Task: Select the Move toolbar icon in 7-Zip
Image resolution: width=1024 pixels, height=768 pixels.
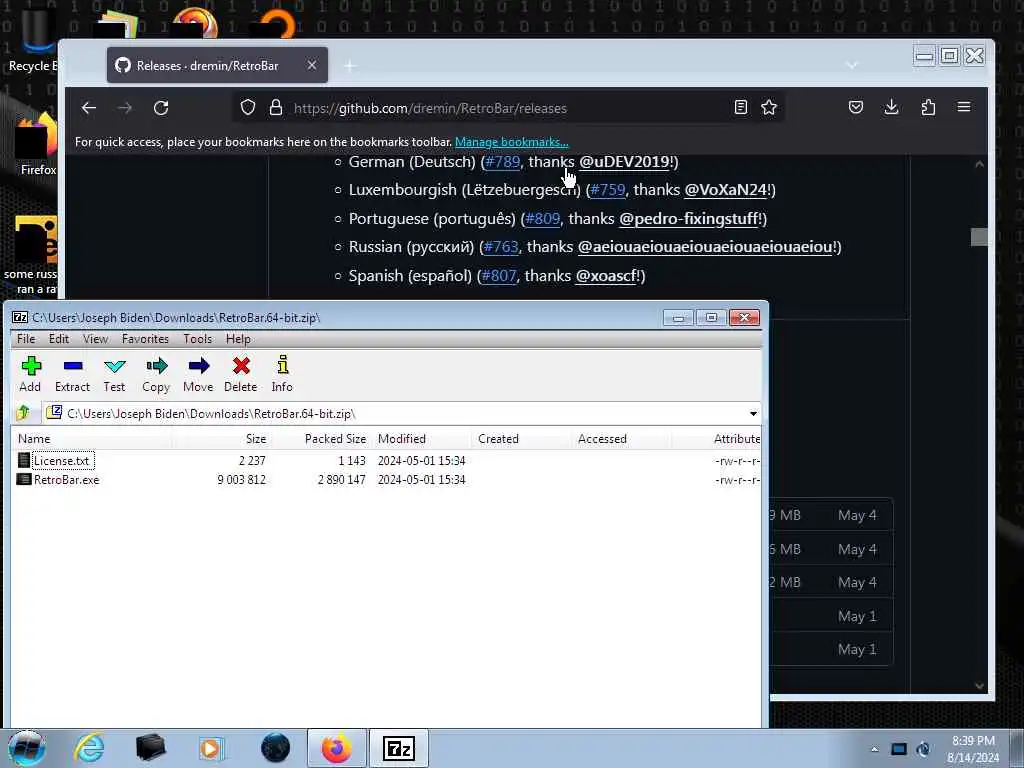Action: coord(198,374)
